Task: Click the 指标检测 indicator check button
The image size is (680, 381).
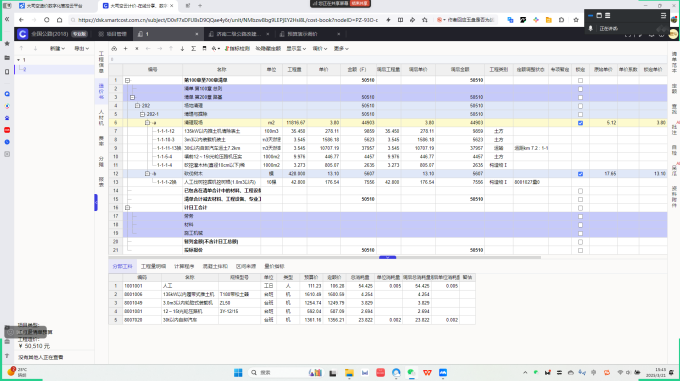Action: (237, 49)
